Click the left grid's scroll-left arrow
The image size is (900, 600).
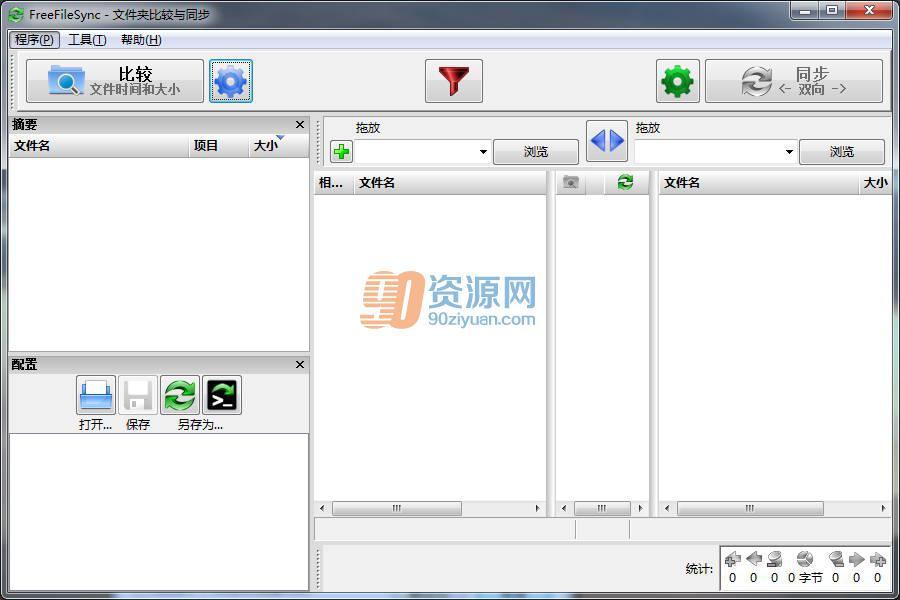click(x=322, y=508)
